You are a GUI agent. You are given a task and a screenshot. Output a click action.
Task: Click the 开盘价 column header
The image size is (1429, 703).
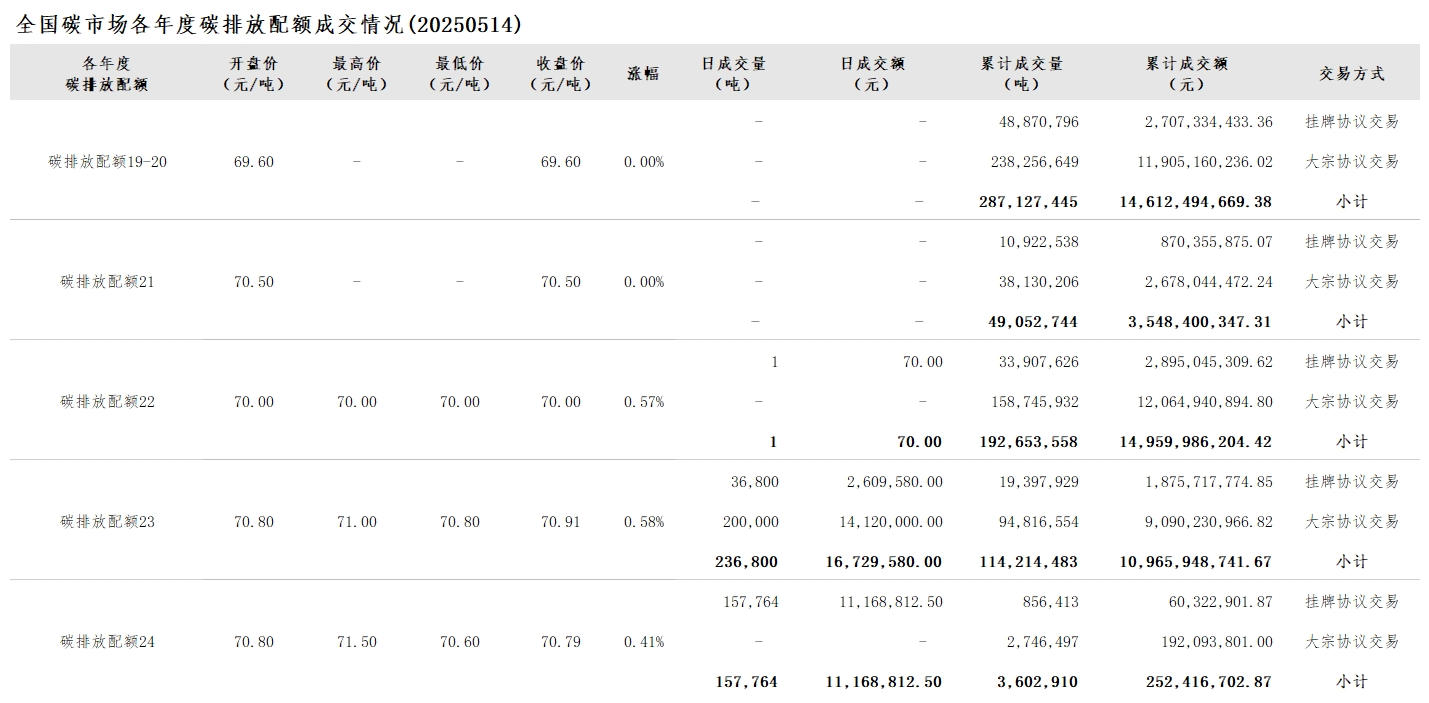click(254, 73)
